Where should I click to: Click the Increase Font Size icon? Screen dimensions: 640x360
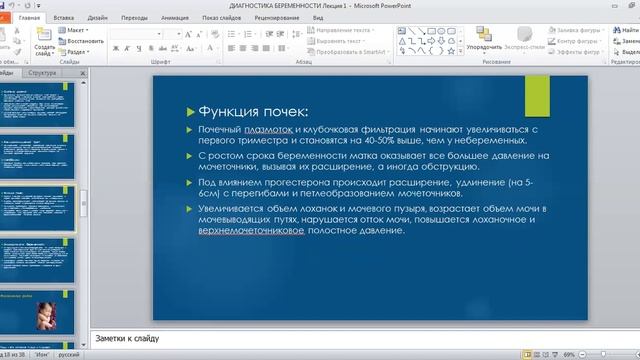188,34
